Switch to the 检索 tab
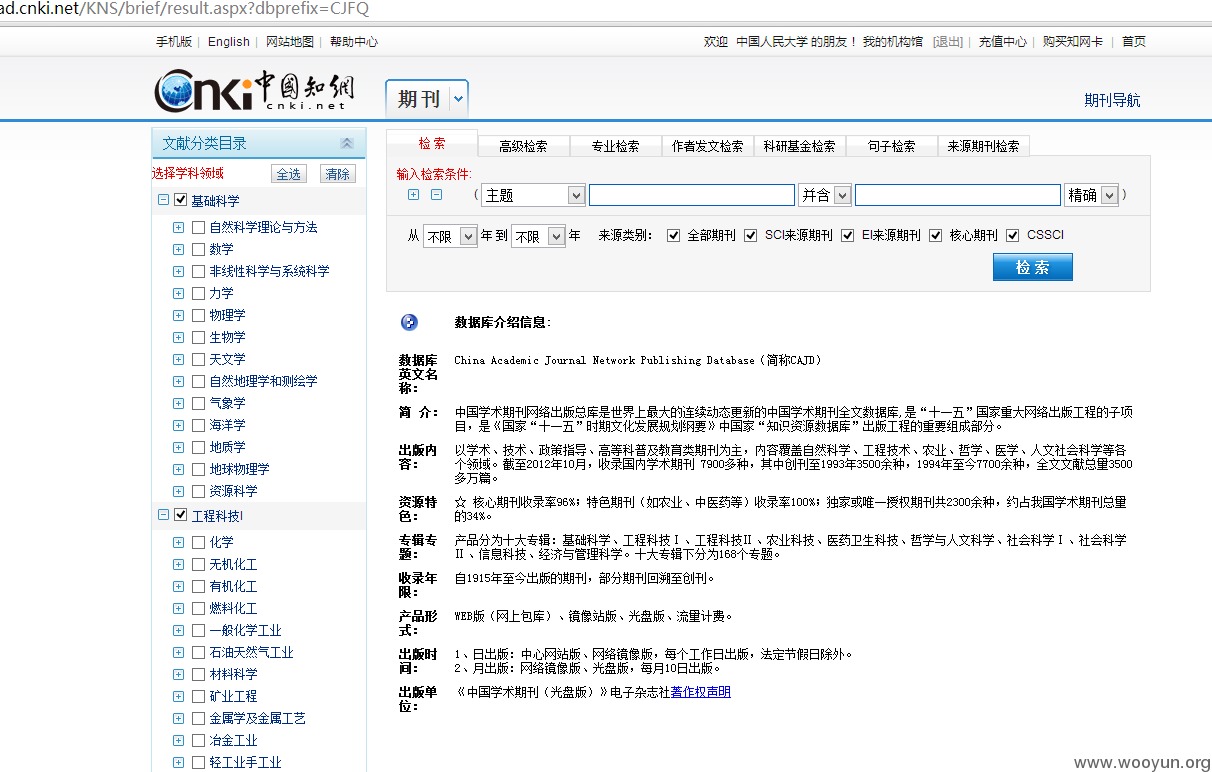Image resolution: width=1212 pixels, height=772 pixels. (432, 143)
